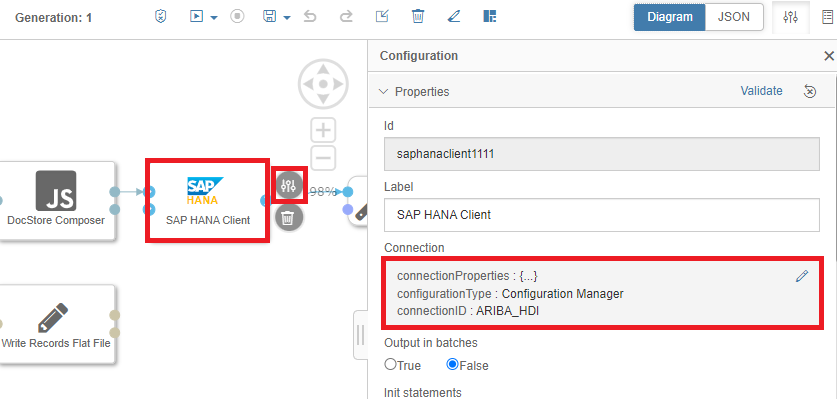Viewport: 837px width, 399px height.
Task: Click the 98% zoom level label
Action: click(x=322, y=192)
